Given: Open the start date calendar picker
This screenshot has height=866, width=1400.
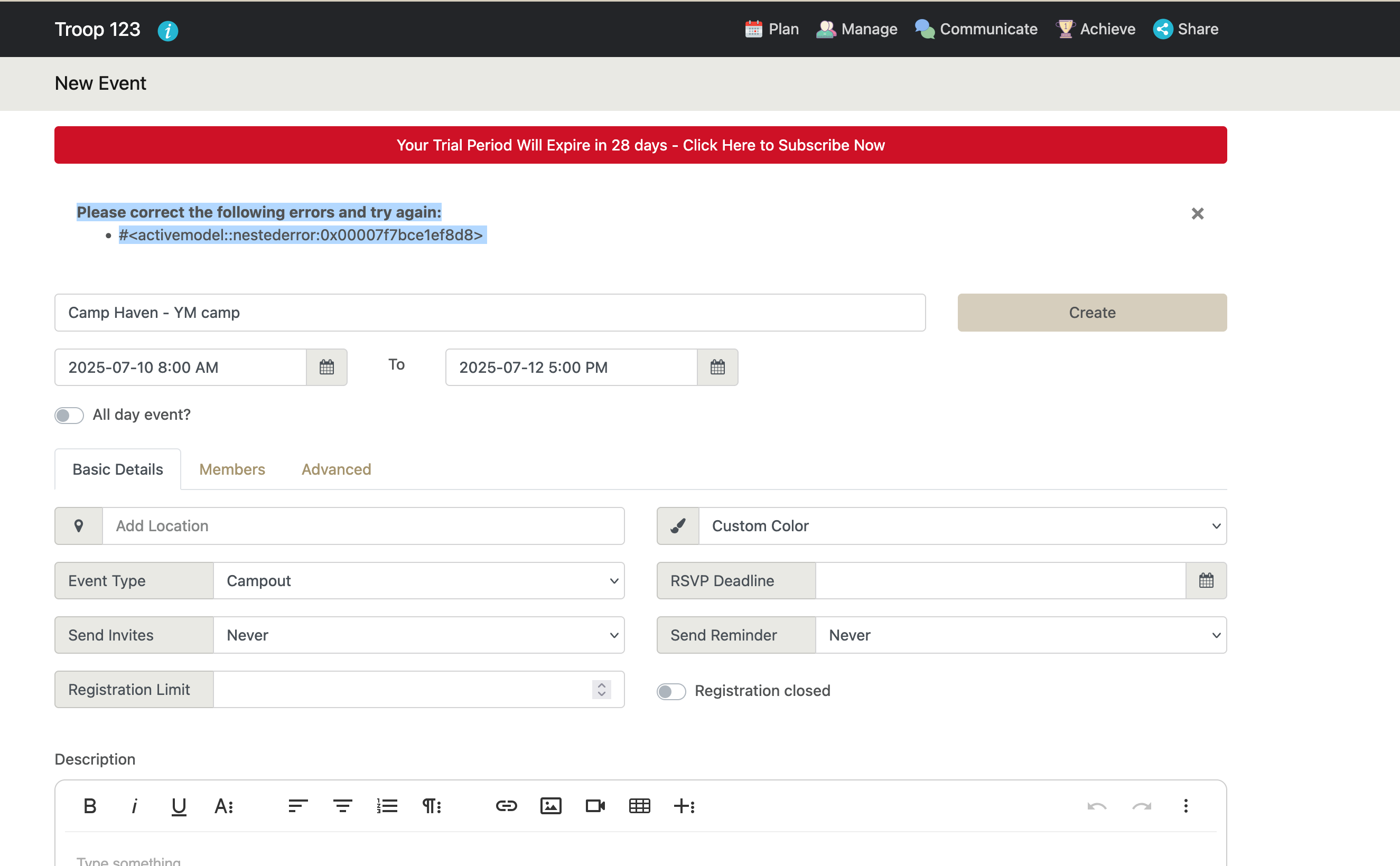Looking at the screenshot, I should point(326,367).
